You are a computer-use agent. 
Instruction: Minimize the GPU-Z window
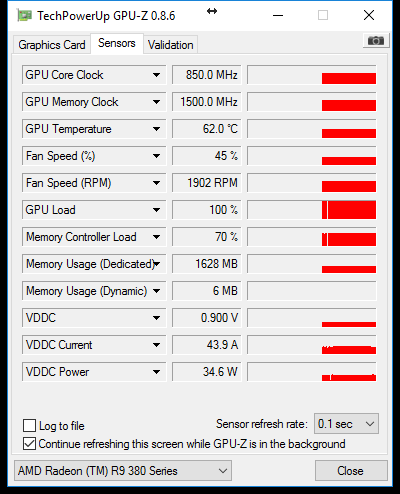(278, 15)
